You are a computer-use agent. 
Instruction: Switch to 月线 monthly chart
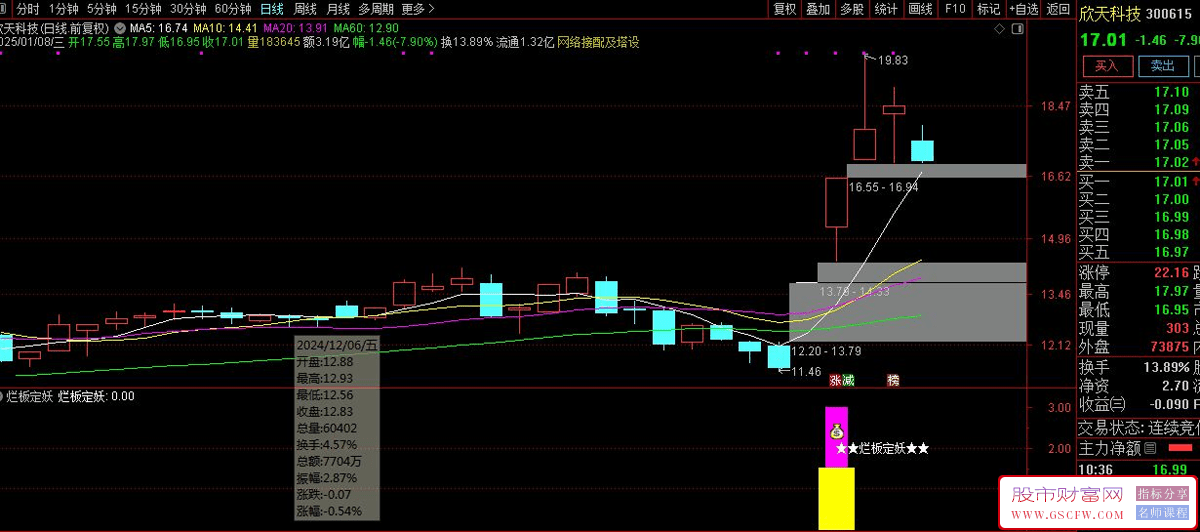[338, 9]
